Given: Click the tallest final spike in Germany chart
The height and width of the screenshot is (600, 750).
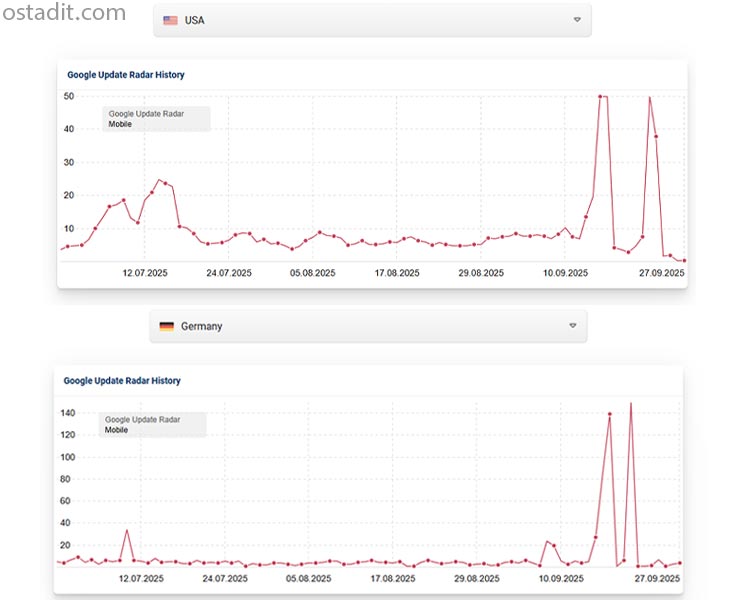Looking at the screenshot, I should coord(630,404).
